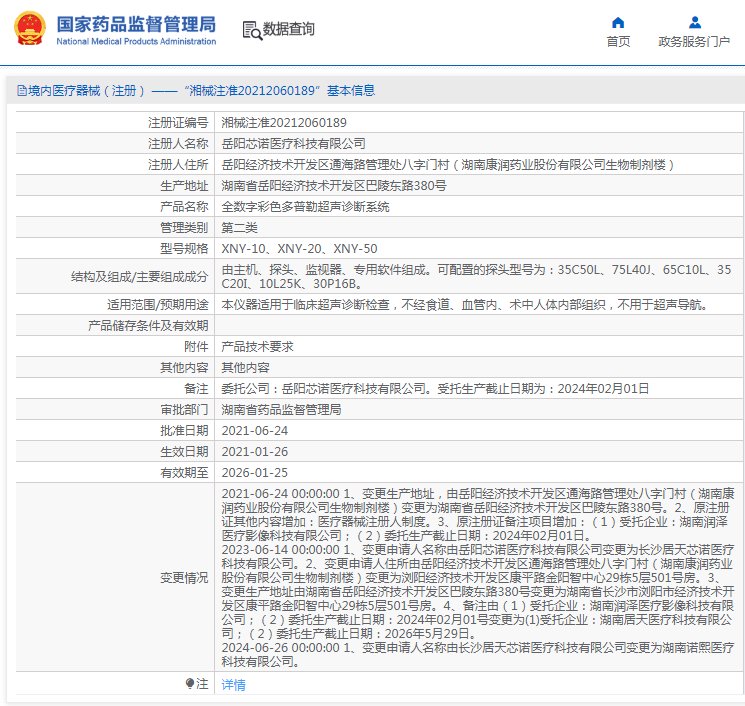The height and width of the screenshot is (706, 745).
Task: Click 湖南省岳阳经济技术开发区巴陵东路380号 value
Action: tap(334, 185)
